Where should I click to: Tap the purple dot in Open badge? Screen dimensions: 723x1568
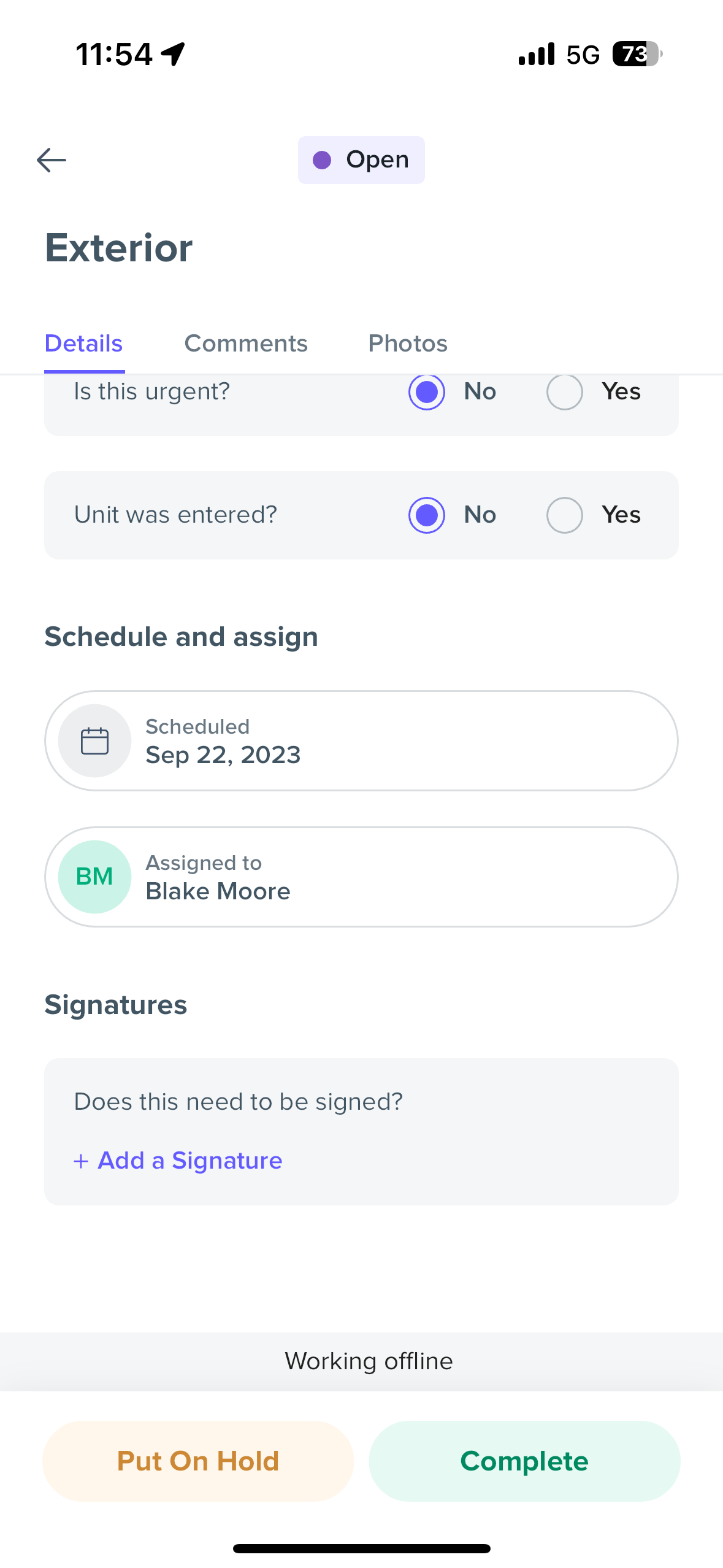coord(322,160)
